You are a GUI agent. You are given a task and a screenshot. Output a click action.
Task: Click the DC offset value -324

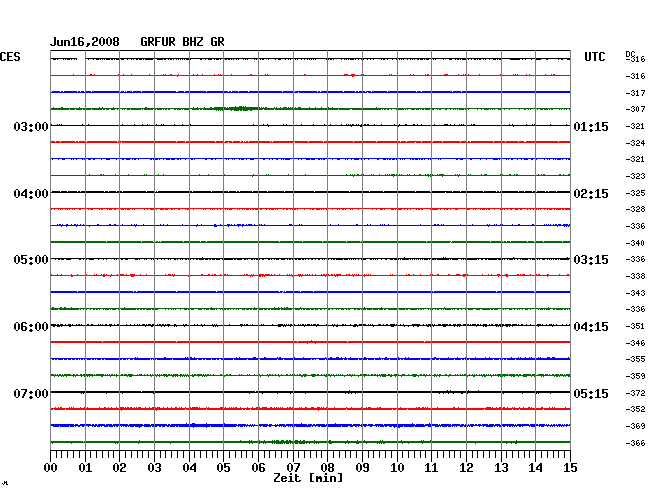(635, 143)
